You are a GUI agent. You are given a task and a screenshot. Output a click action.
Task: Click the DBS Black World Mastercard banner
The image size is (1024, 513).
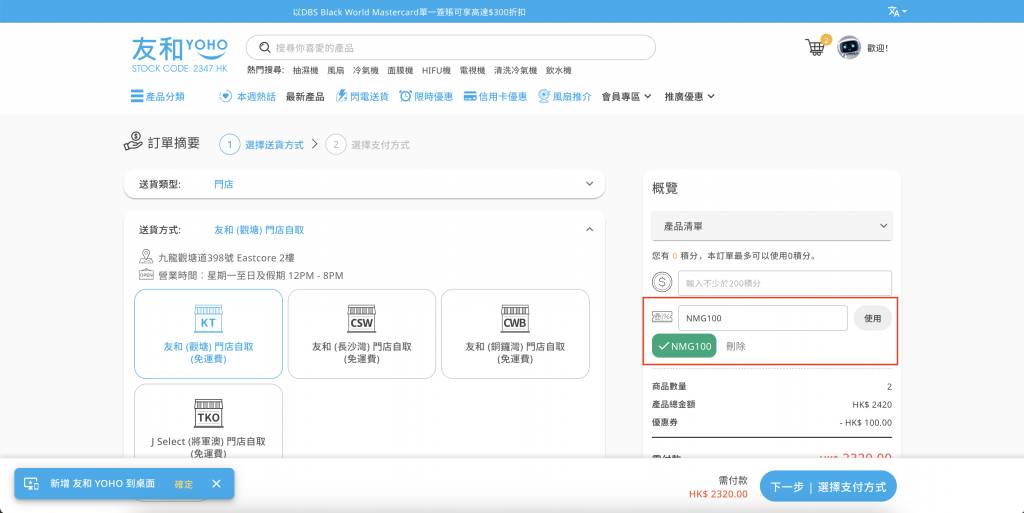(x=409, y=12)
